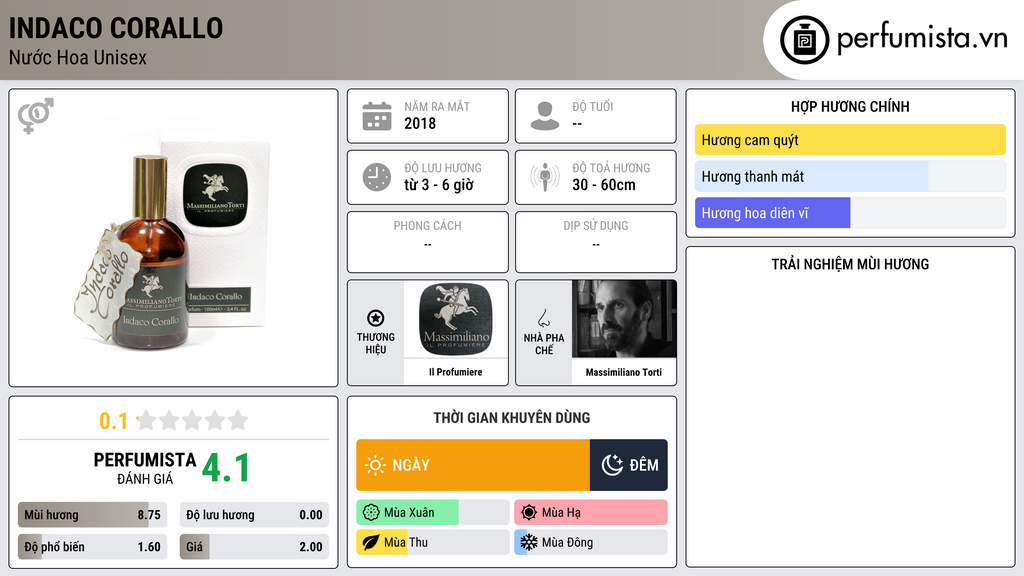The height and width of the screenshot is (576, 1024).
Task: Click the Mùi hương 8.75 score bar
Action: click(x=92, y=515)
